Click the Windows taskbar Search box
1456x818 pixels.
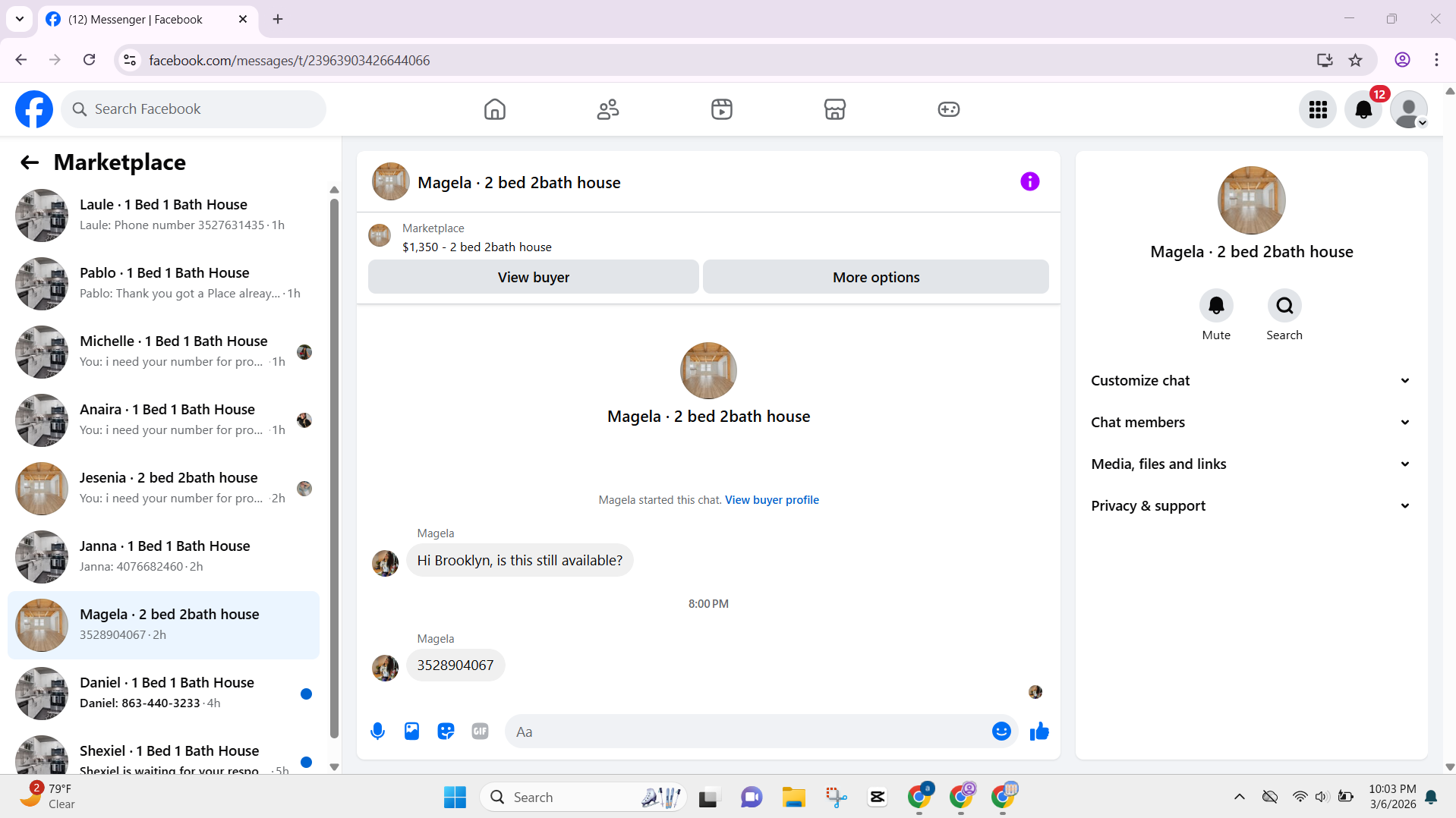click(582, 797)
